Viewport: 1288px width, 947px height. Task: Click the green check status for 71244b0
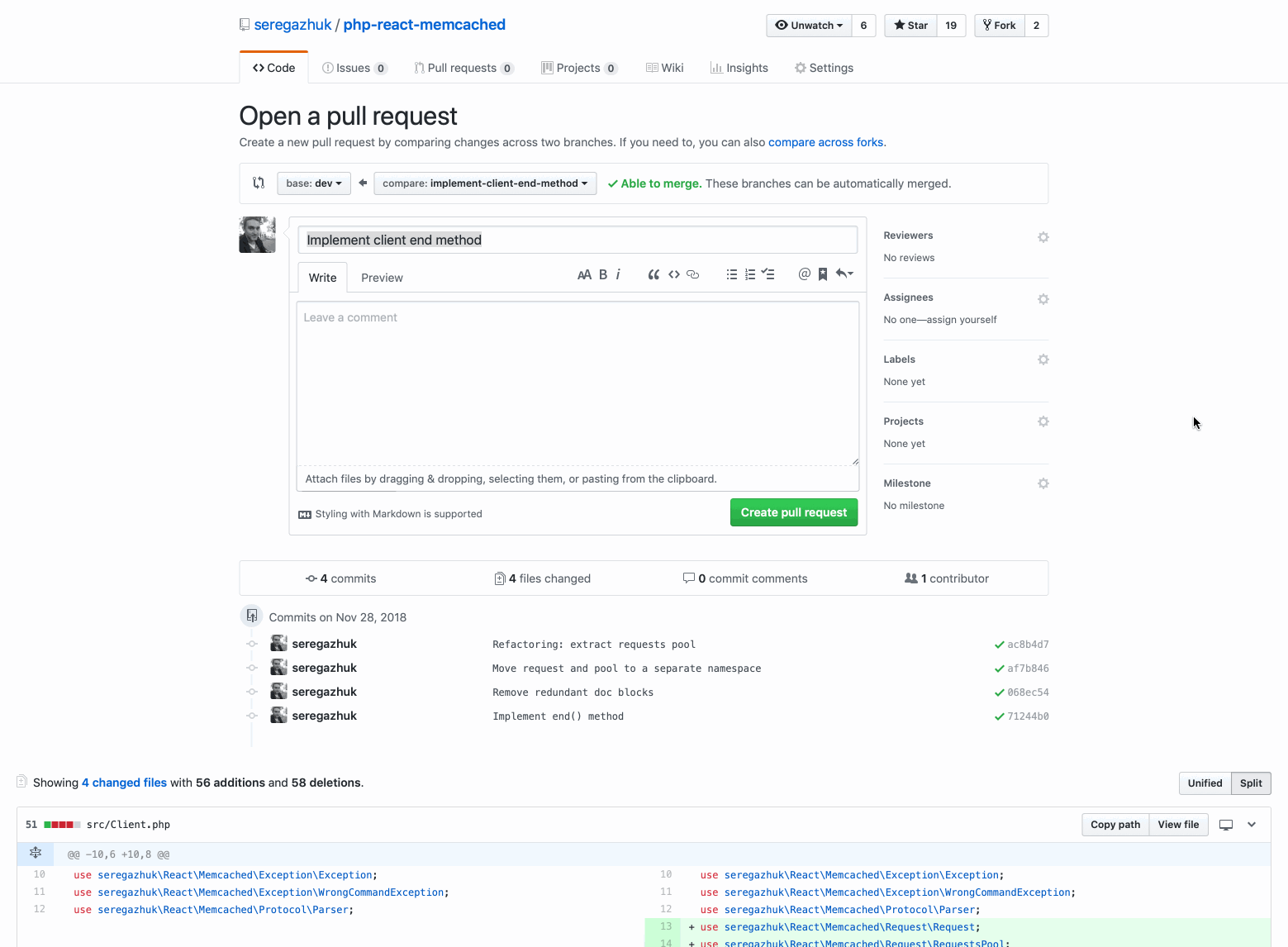(x=1000, y=716)
